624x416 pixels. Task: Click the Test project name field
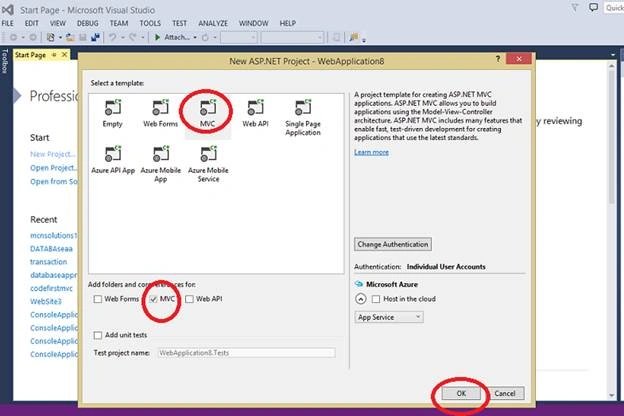[246, 353]
